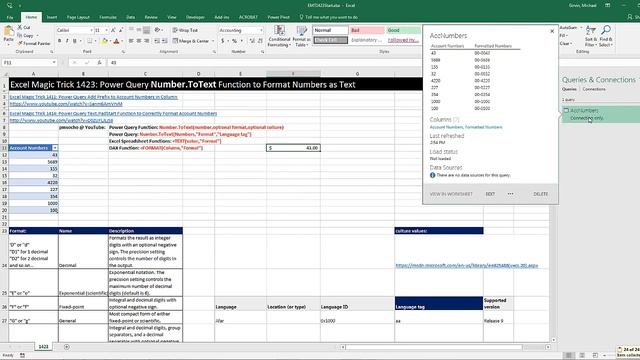Switch to Connections tab in Queries pane
The height and width of the screenshot is (360, 640).
(x=594, y=89)
